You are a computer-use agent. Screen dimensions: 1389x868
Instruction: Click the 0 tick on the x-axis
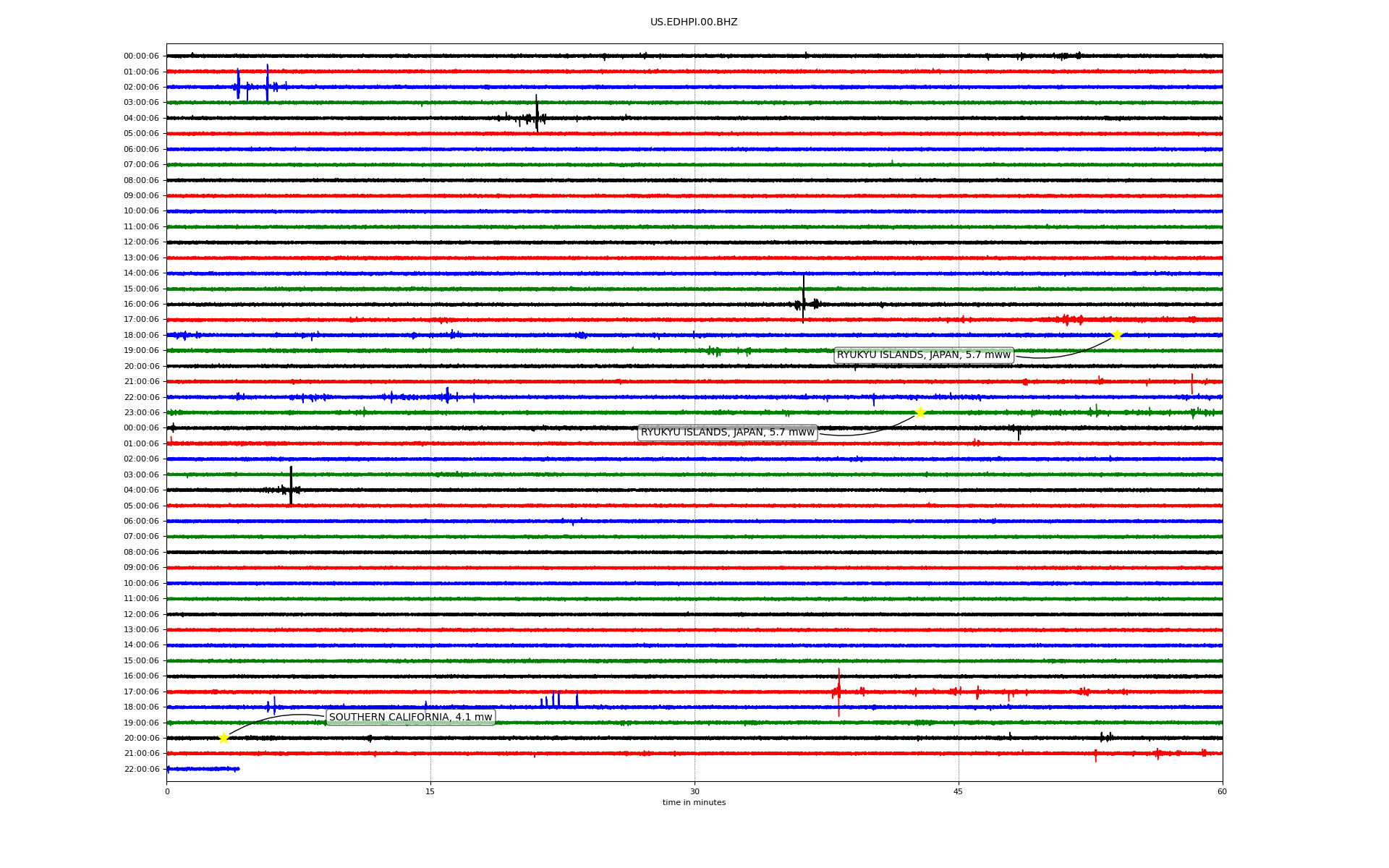click(x=167, y=791)
